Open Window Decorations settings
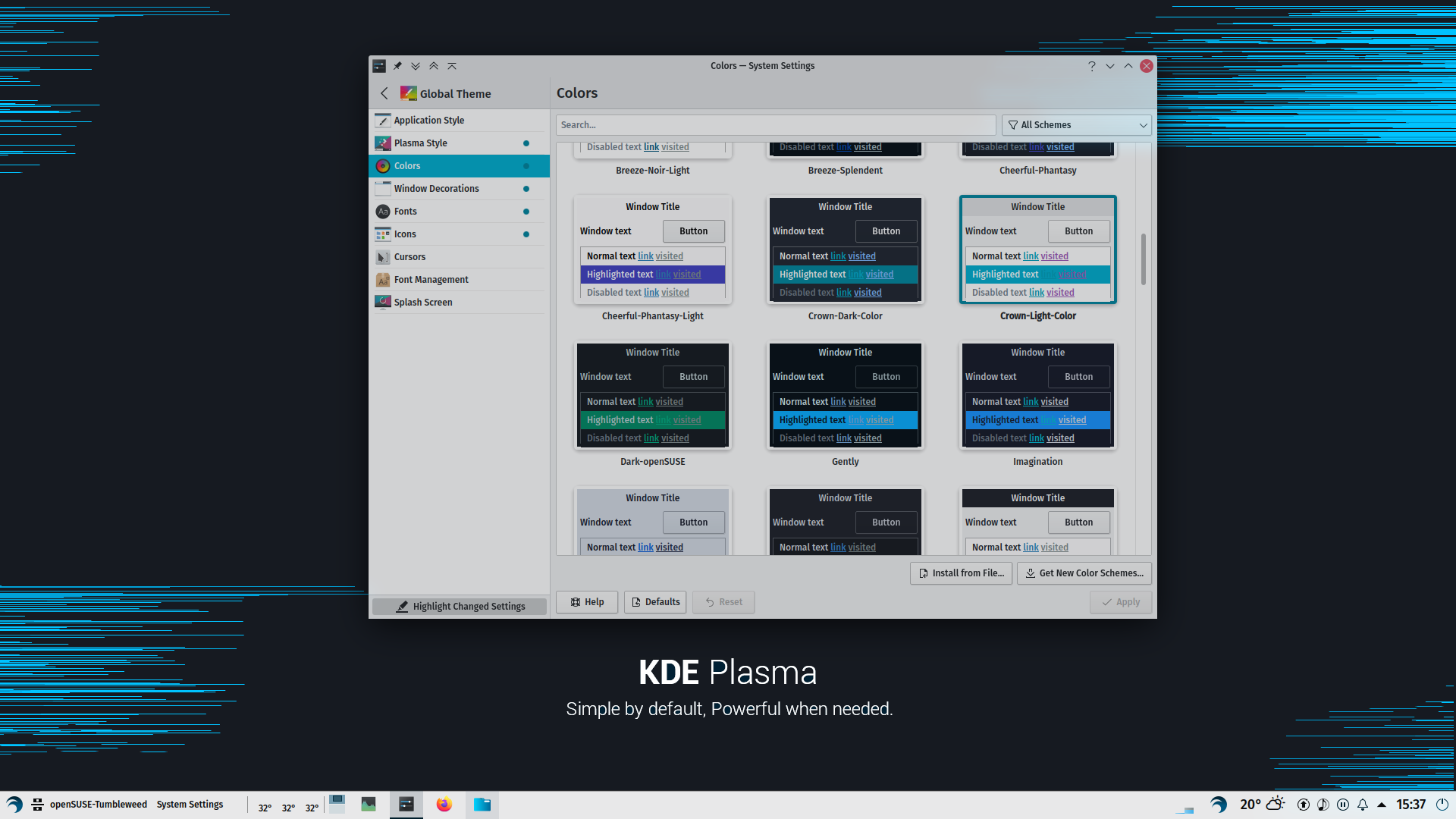 click(x=460, y=189)
